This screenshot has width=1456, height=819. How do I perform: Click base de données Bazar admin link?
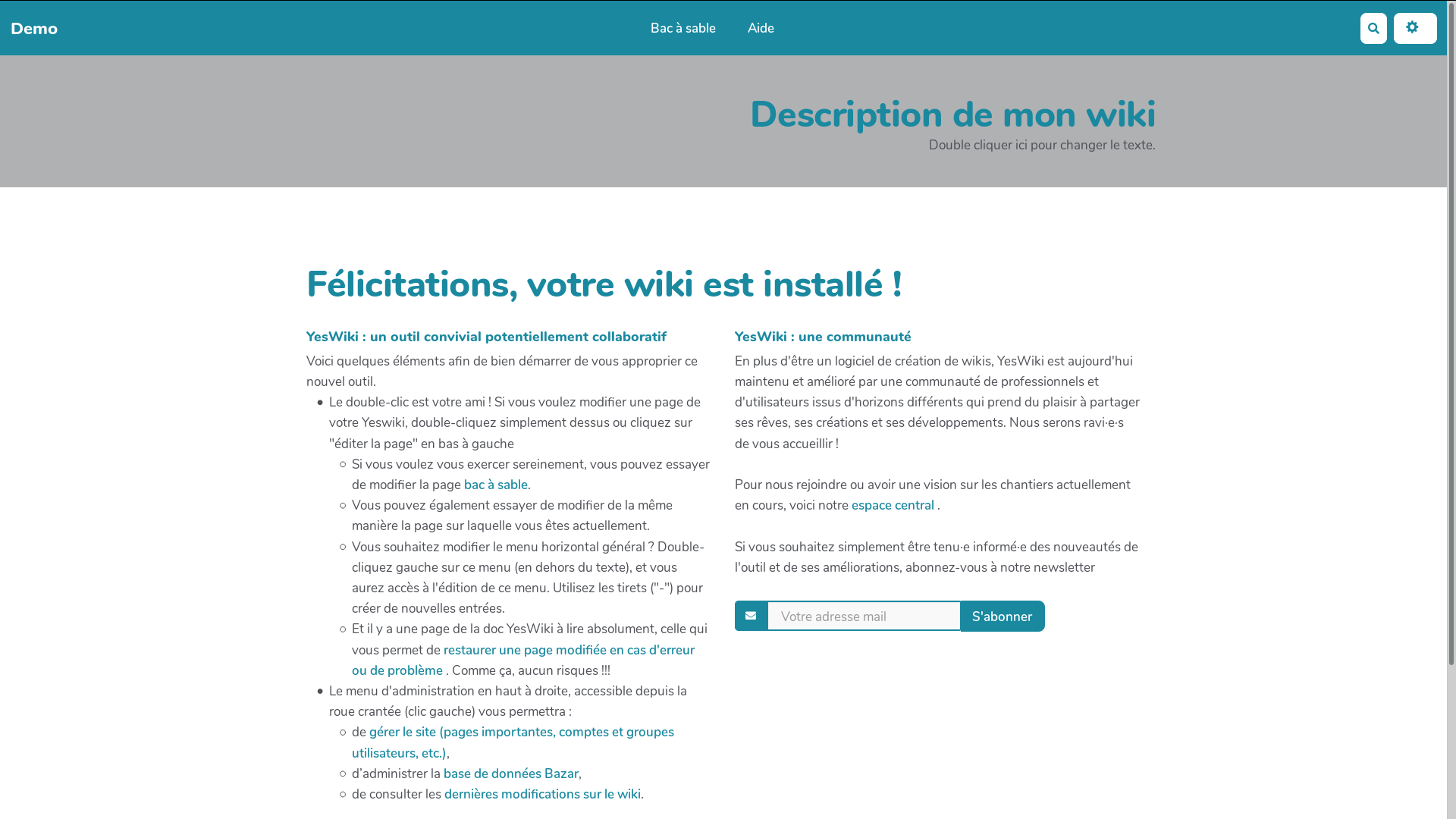(511, 773)
